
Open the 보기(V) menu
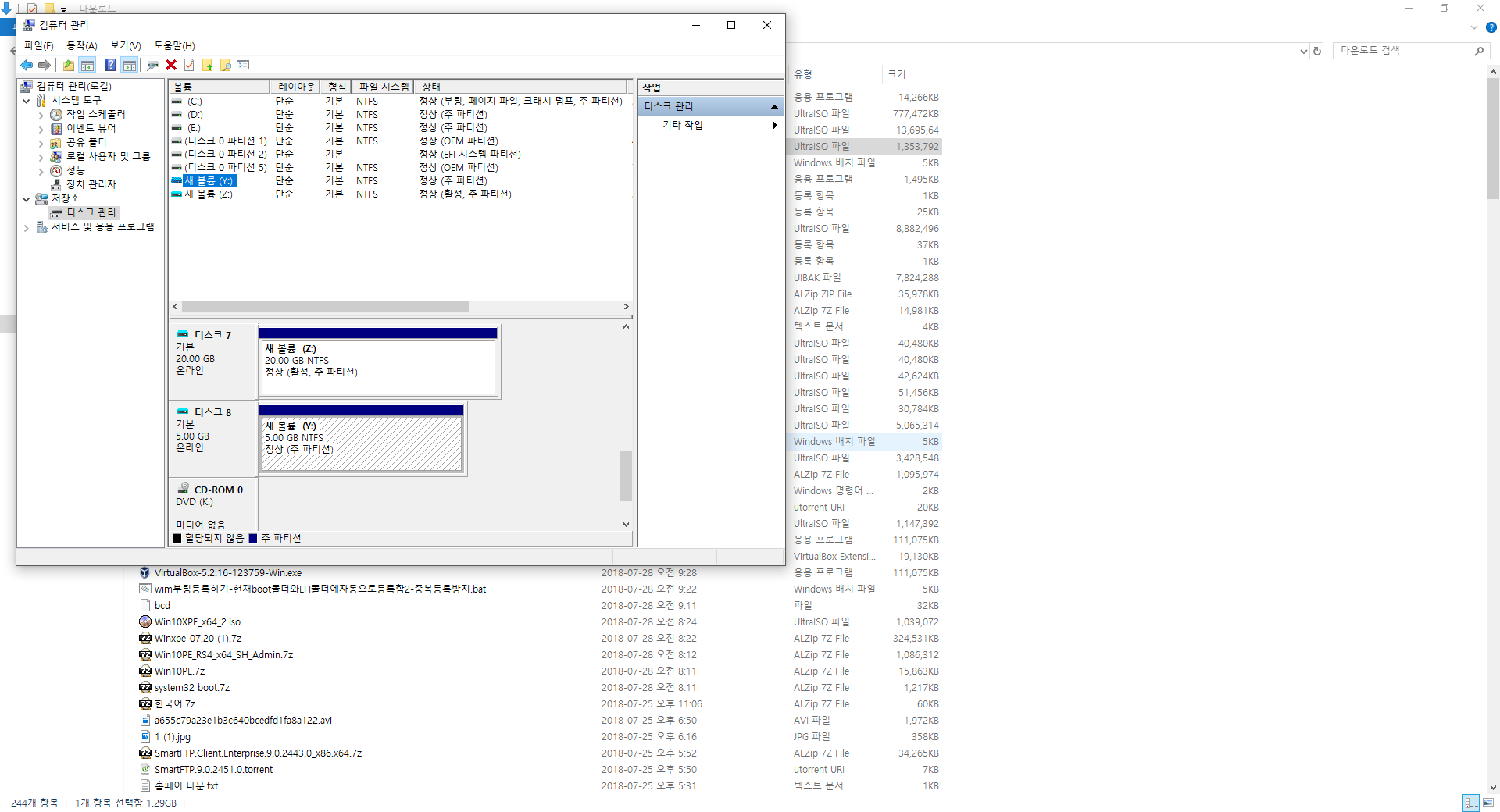point(126,46)
